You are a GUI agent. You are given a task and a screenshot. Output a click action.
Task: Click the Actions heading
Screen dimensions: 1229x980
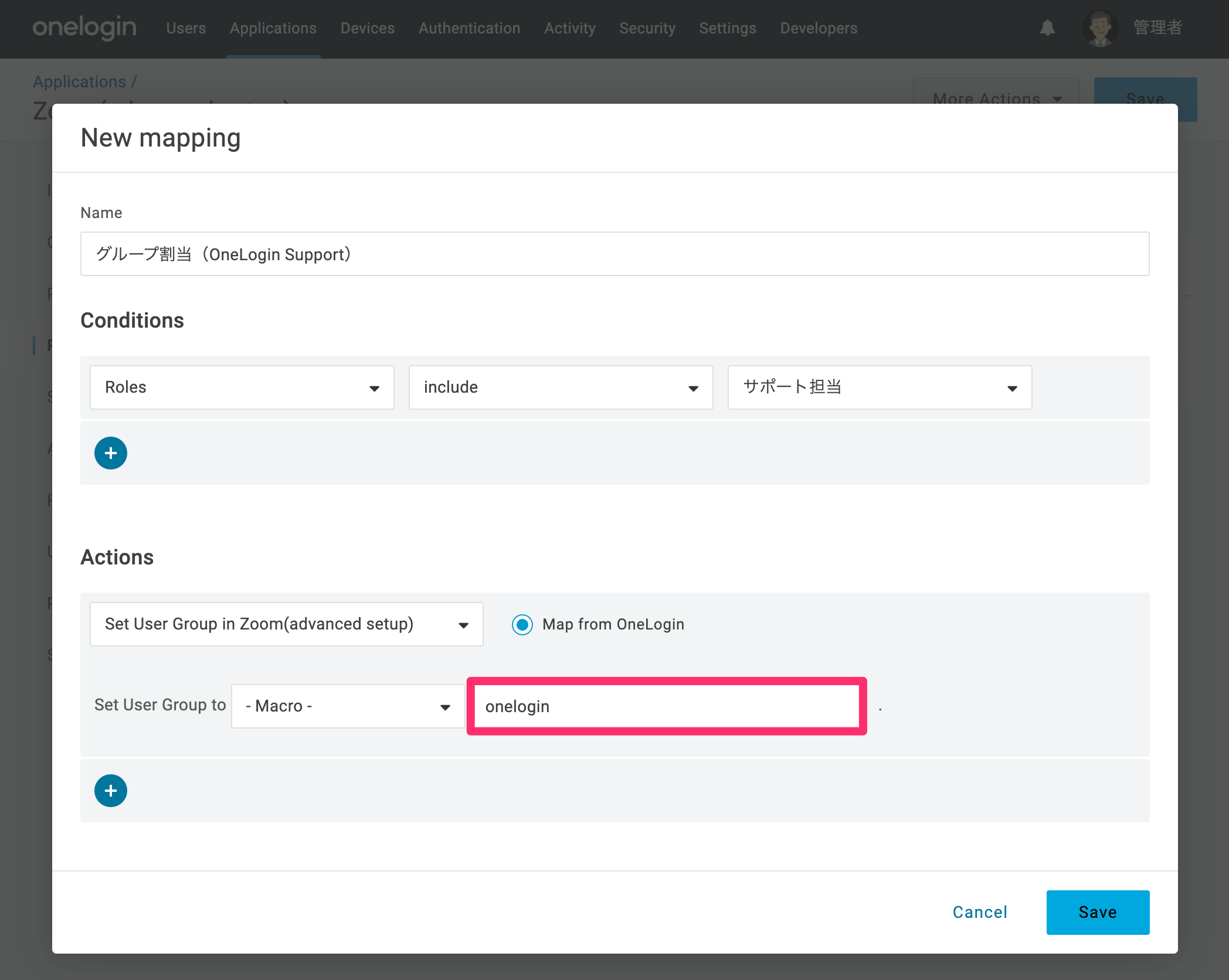[x=117, y=557]
